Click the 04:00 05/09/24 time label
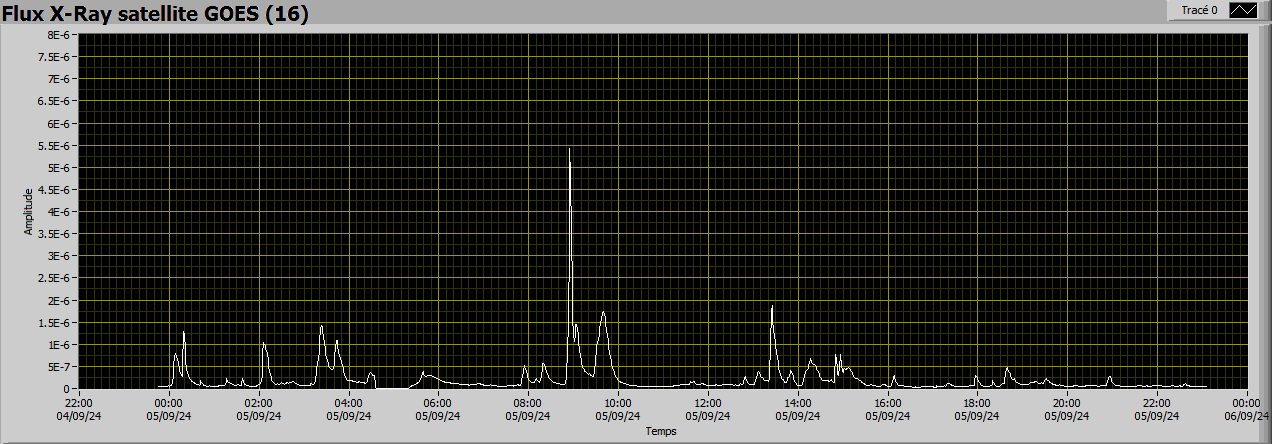Image resolution: width=1272 pixels, height=444 pixels. (348, 409)
